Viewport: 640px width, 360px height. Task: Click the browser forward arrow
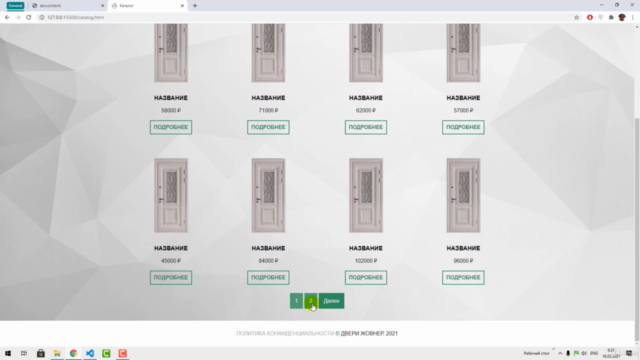point(18,17)
